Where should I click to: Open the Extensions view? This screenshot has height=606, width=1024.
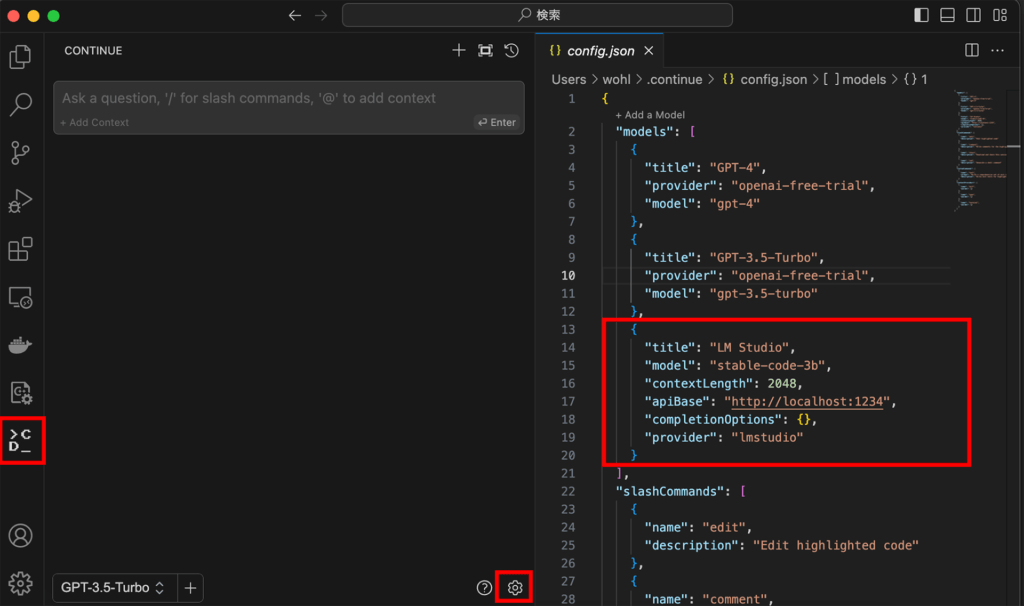pos(20,248)
